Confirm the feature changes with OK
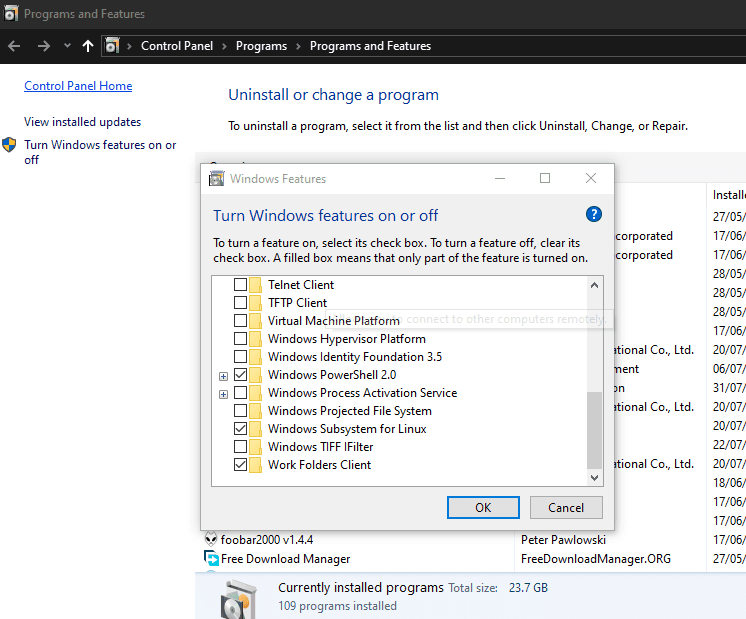Image resolution: width=746 pixels, height=619 pixels. click(483, 508)
